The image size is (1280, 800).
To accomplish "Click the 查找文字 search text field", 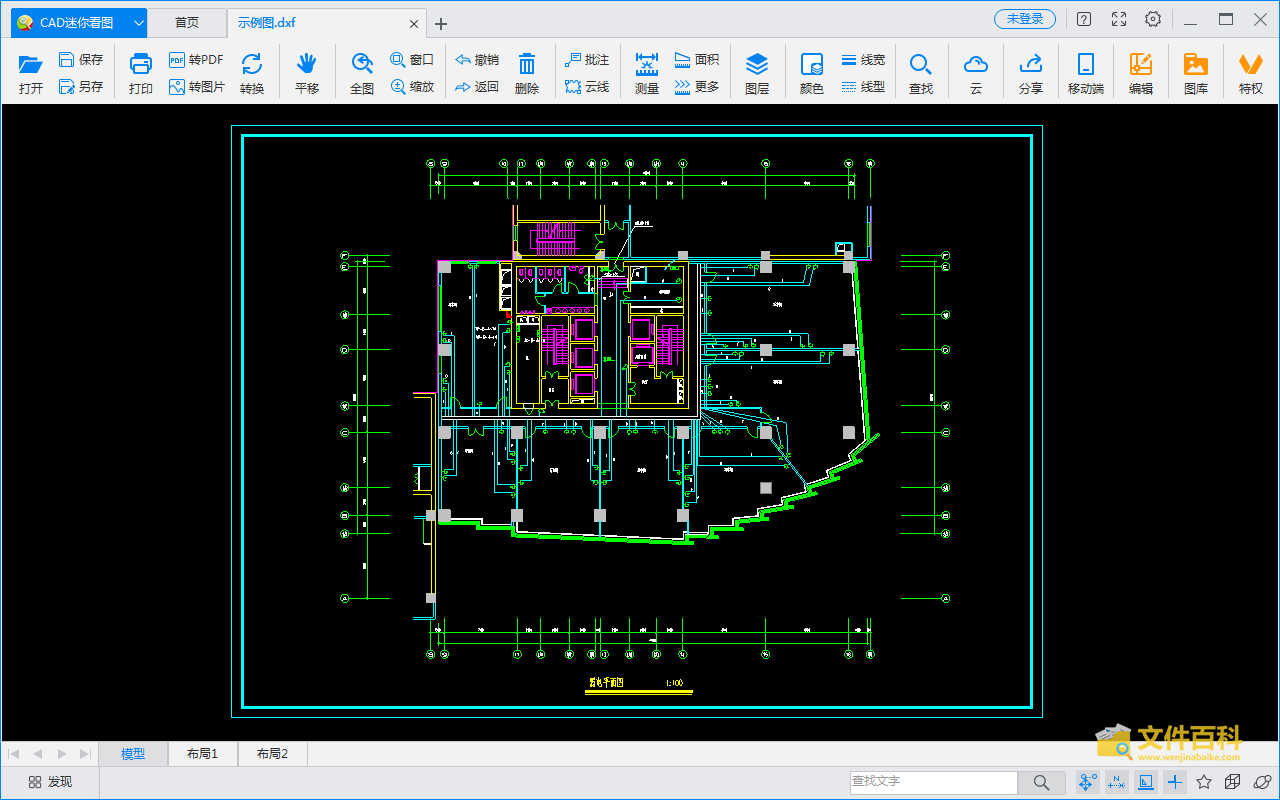I will [933, 782].
